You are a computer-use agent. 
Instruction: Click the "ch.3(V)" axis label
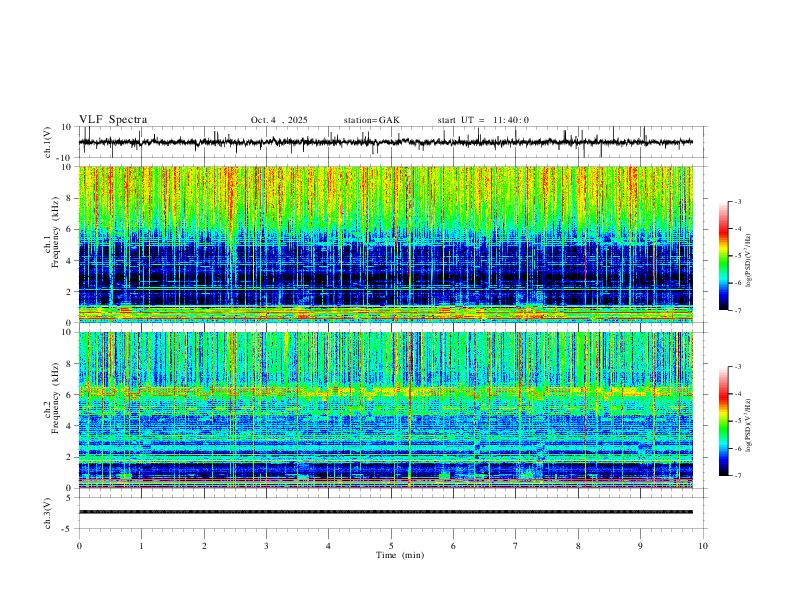click(48, 514)
